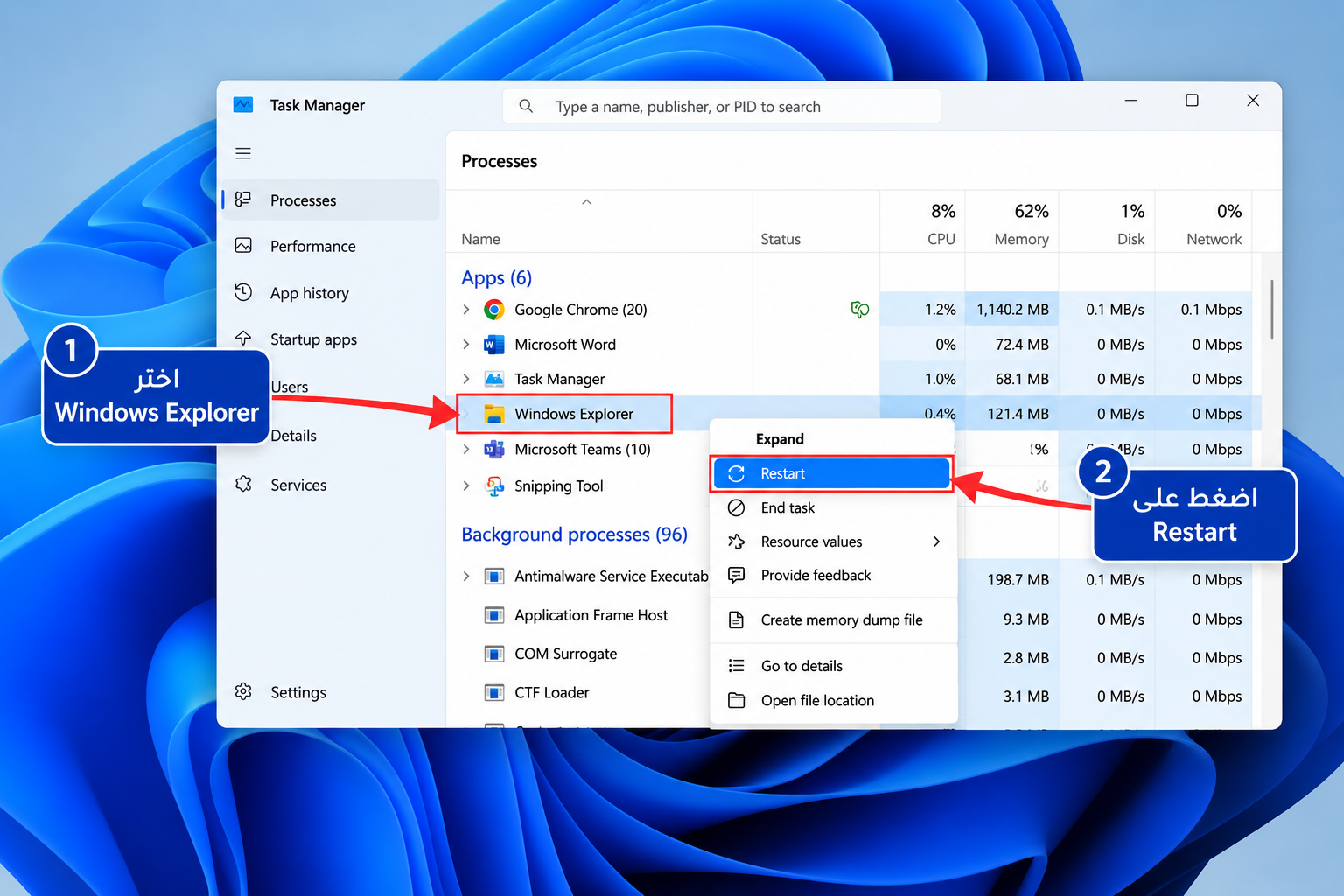Sort by the Disk column header
Viewport: 1344px width, 896px height.
click(1107, 223)
